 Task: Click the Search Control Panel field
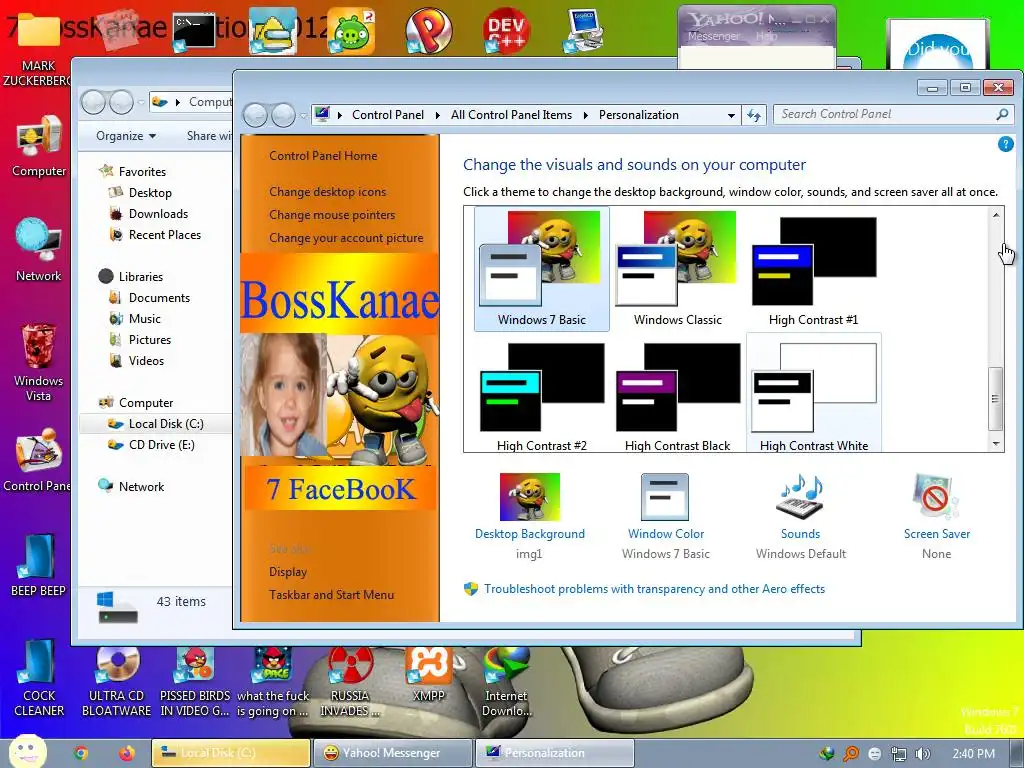pos(893,114)
